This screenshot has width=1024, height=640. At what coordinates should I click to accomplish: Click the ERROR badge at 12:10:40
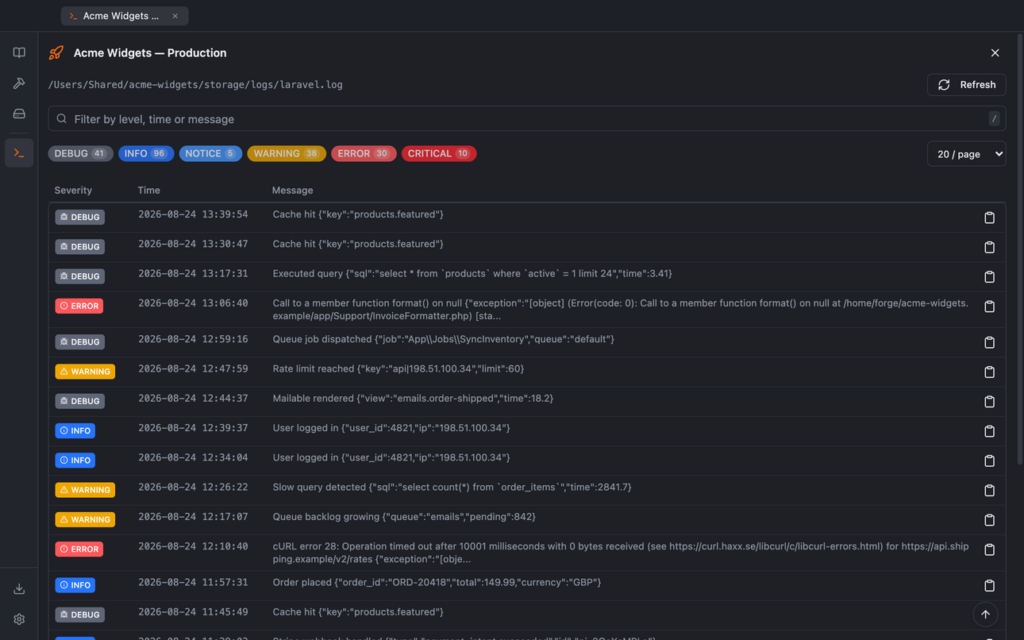pyautogui.click(x=79, y=549)
